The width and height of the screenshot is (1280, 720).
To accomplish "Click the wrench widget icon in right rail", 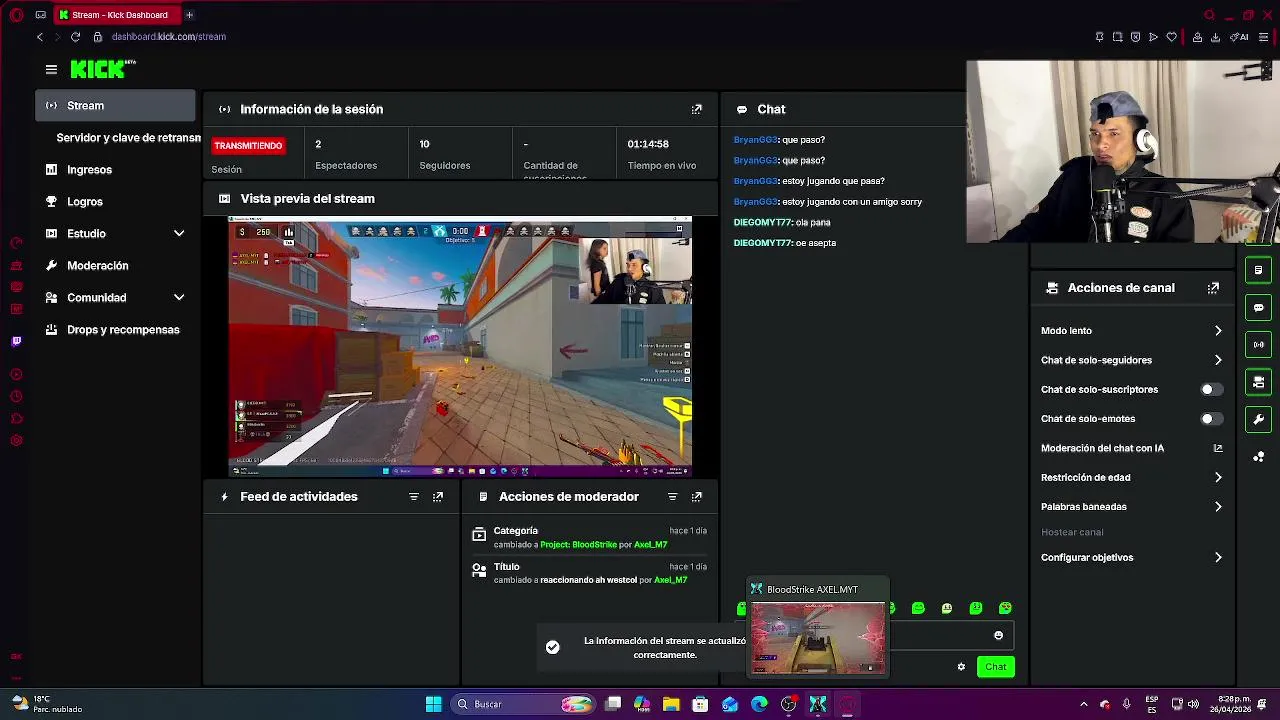I will point(1259,419).
